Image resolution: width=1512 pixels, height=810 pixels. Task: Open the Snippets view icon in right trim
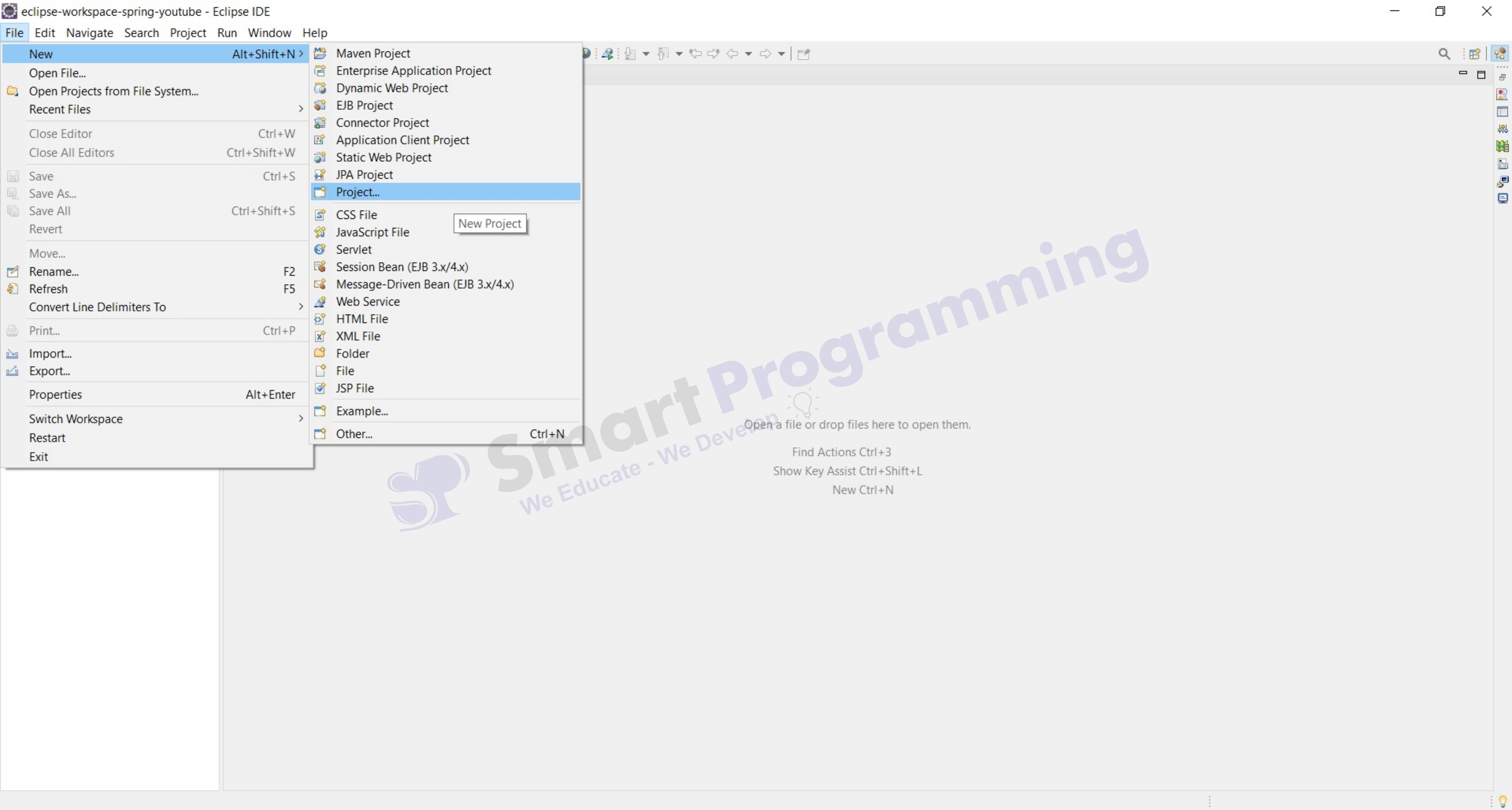click(1502, 164)
